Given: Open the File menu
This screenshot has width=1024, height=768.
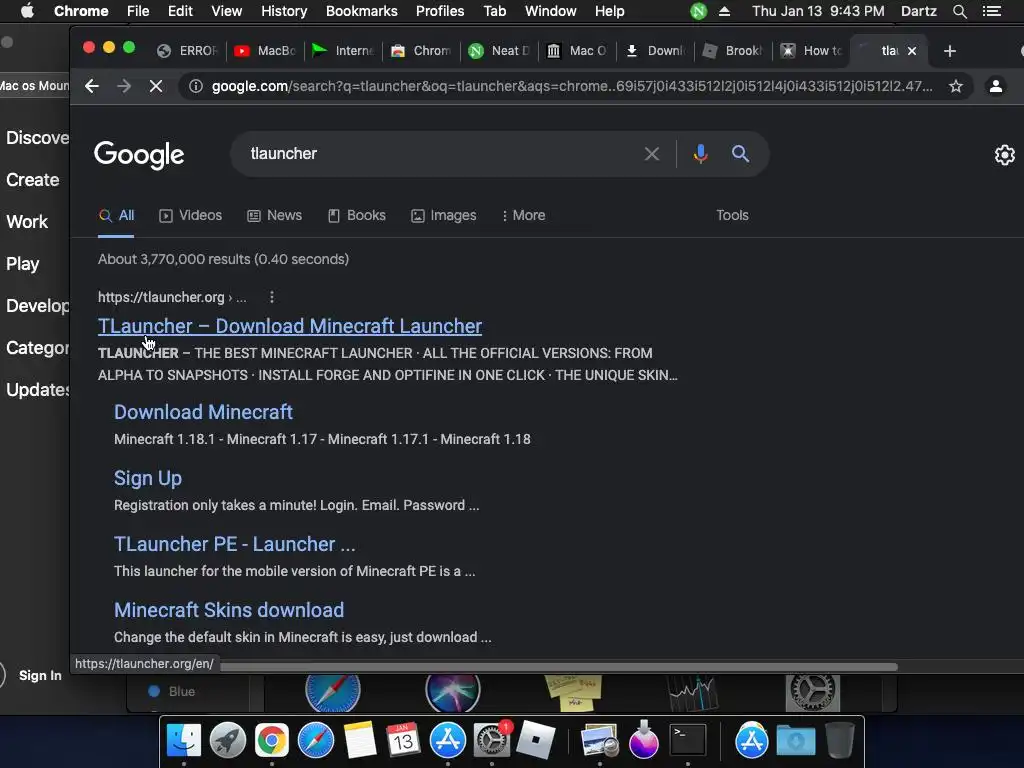Looking at the screenshot, I should pos(138,11).
